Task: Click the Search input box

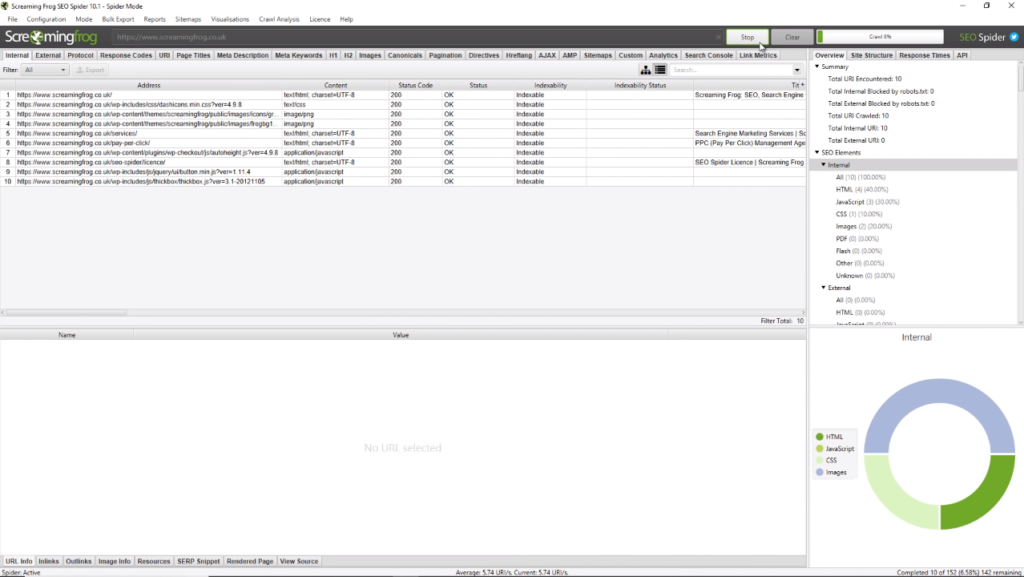Action: coord(731,70)
